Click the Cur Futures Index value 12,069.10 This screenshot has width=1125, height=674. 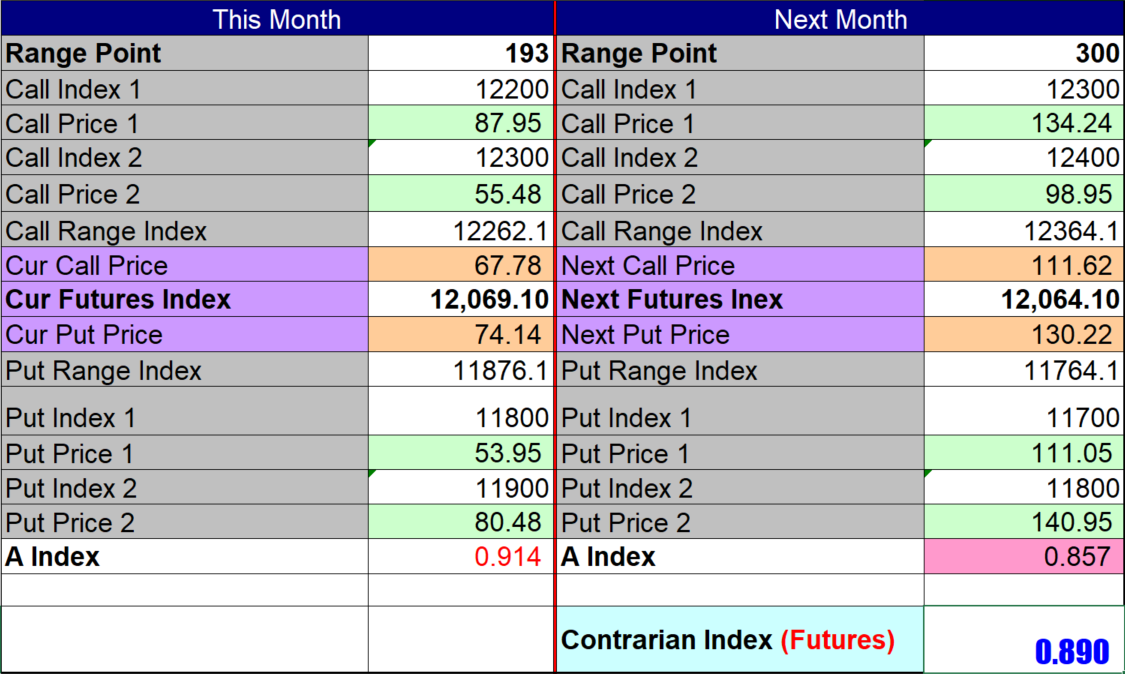tap(461, 300)
